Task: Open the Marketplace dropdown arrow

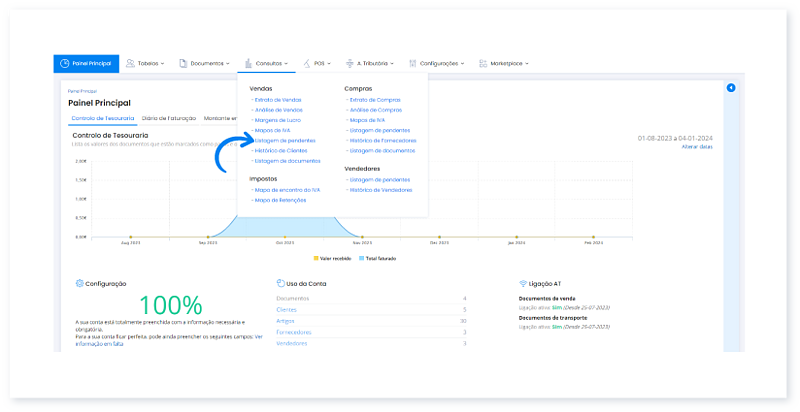Action: click(x=527, y=63)
